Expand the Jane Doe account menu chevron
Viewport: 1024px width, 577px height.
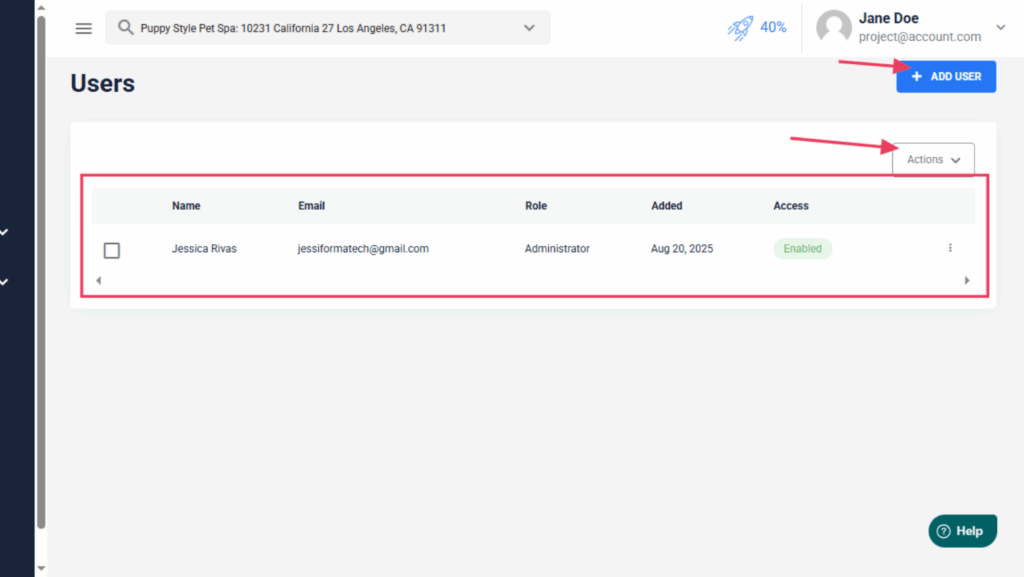tap(1000, 28)
